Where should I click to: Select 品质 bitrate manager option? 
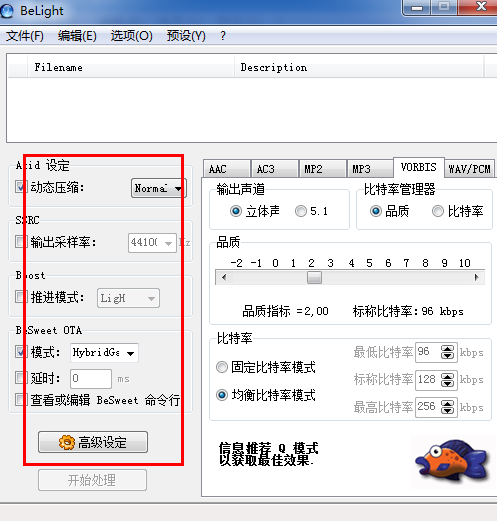pyautogui.click(x=376, y=211)
